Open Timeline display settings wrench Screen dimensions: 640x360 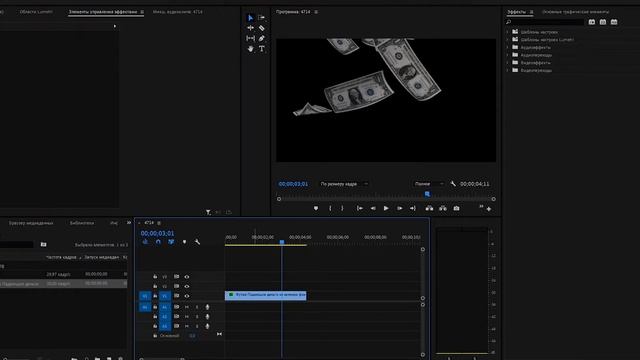(x=197, y=242)
